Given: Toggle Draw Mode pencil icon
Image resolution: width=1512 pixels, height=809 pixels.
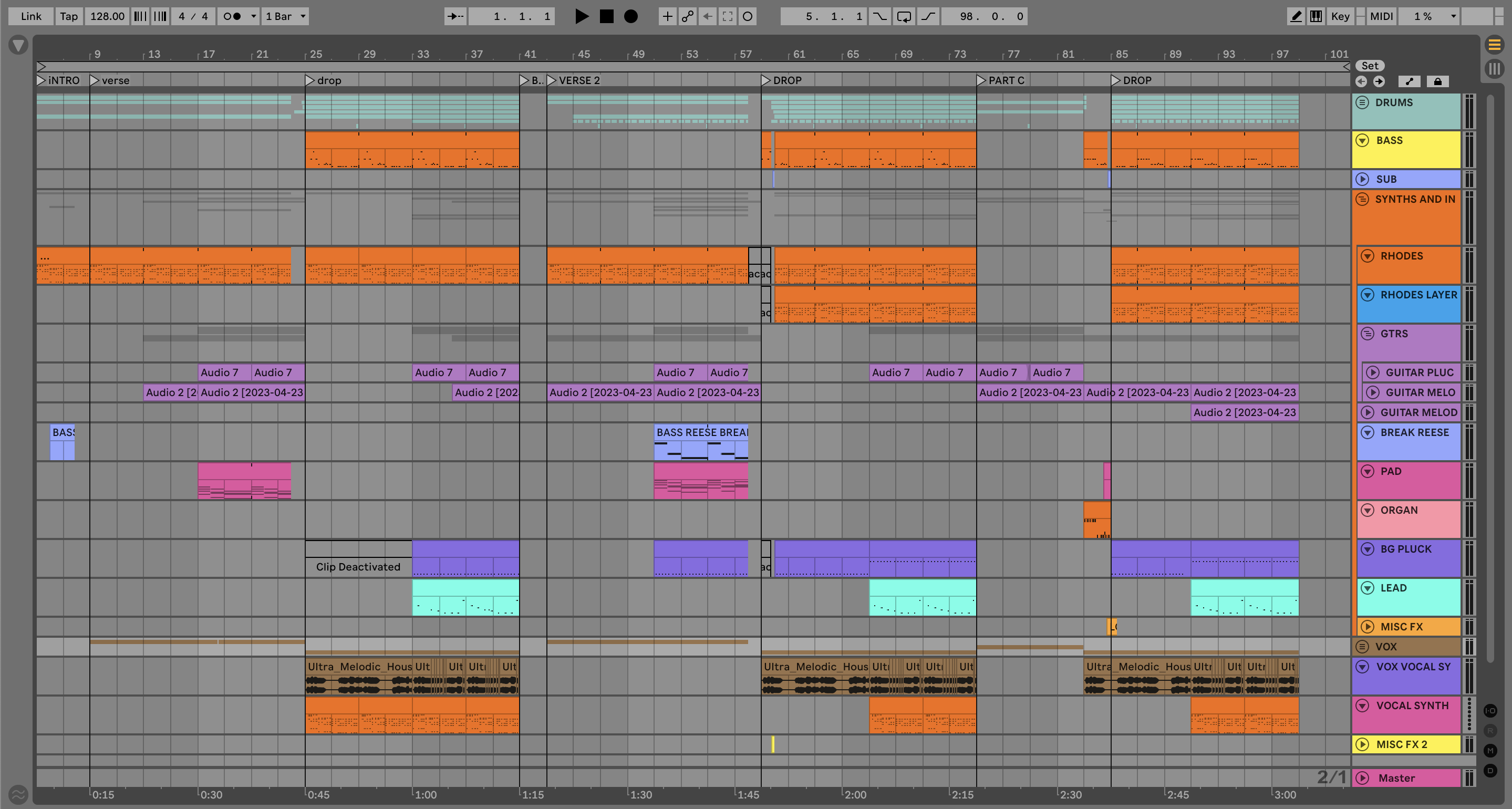Looking at the screenshot, I should coord(1296,16).
